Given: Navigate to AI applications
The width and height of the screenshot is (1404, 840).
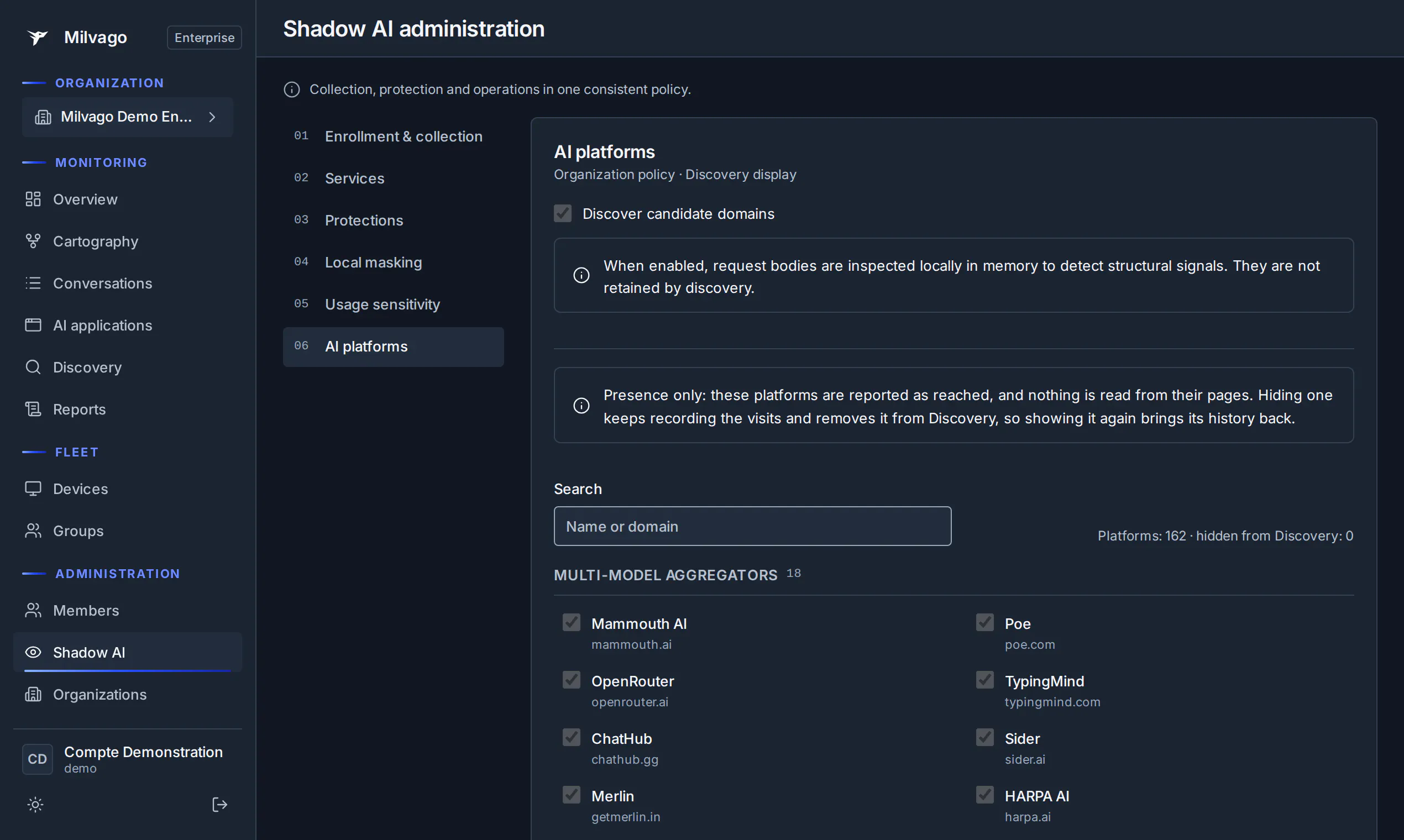Looking at the screenshot, I should tap(128, 326).
